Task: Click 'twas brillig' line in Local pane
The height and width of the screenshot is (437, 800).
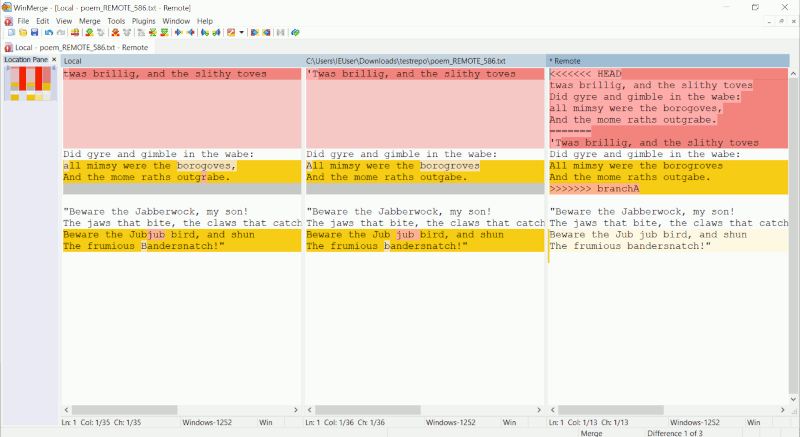Action: 165,74
